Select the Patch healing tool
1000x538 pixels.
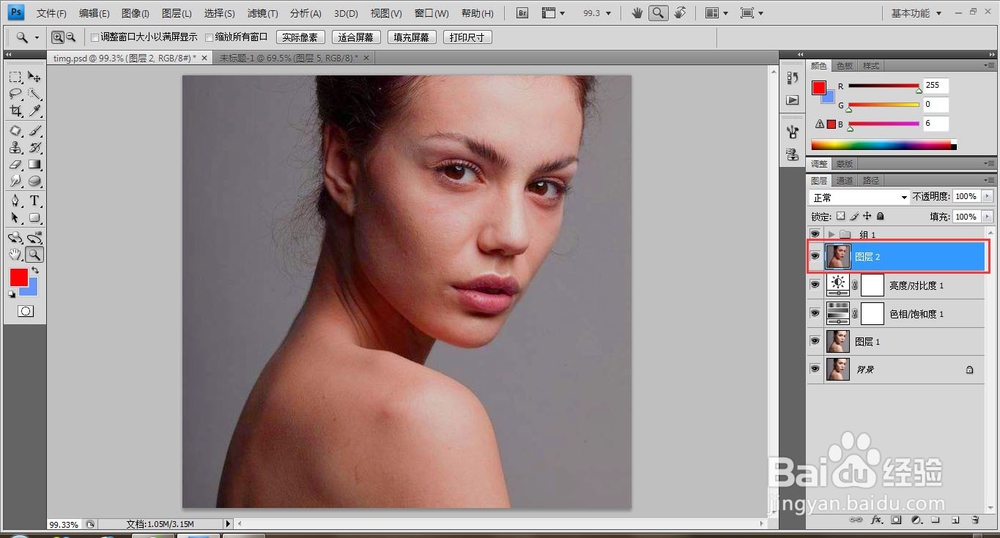(x=16, y=131)
